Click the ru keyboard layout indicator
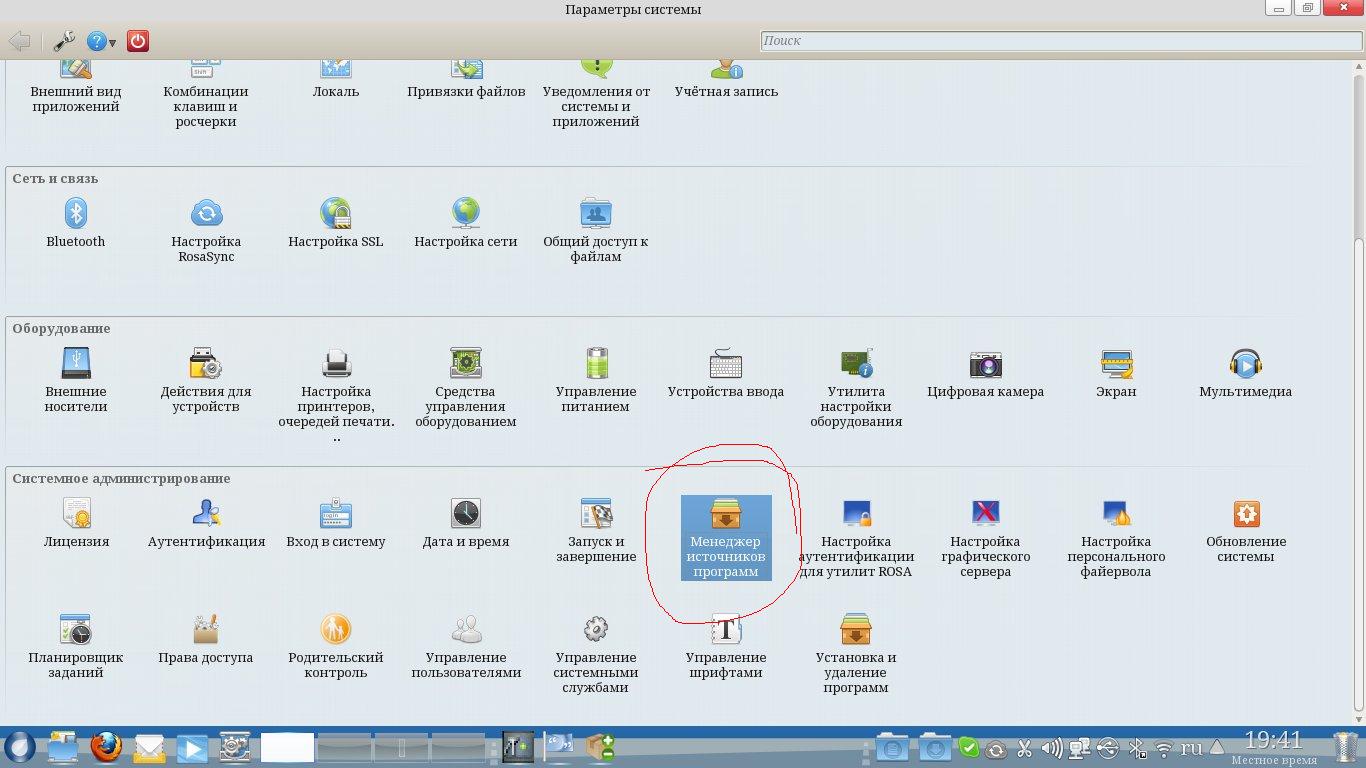The image size is (1366, 768). coord(1192,747)
